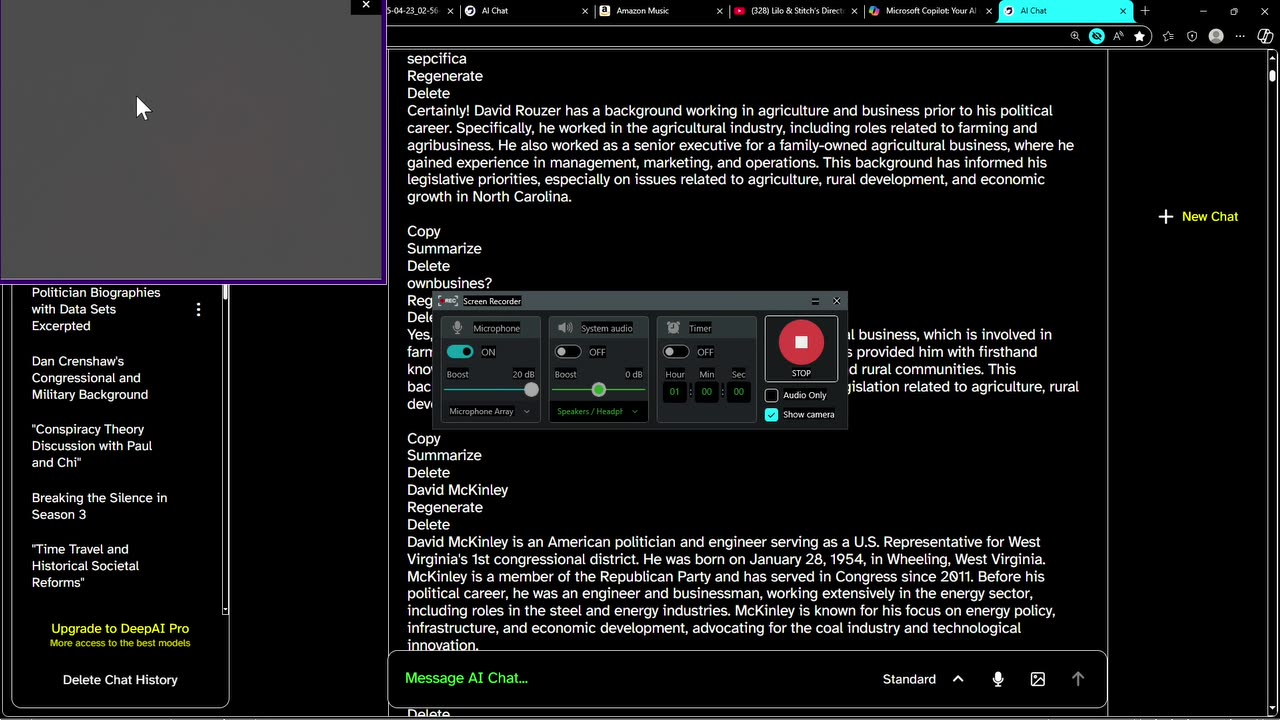Expand the chevron next to Standard
The image size is (1280, 720).
click(957, 679)
